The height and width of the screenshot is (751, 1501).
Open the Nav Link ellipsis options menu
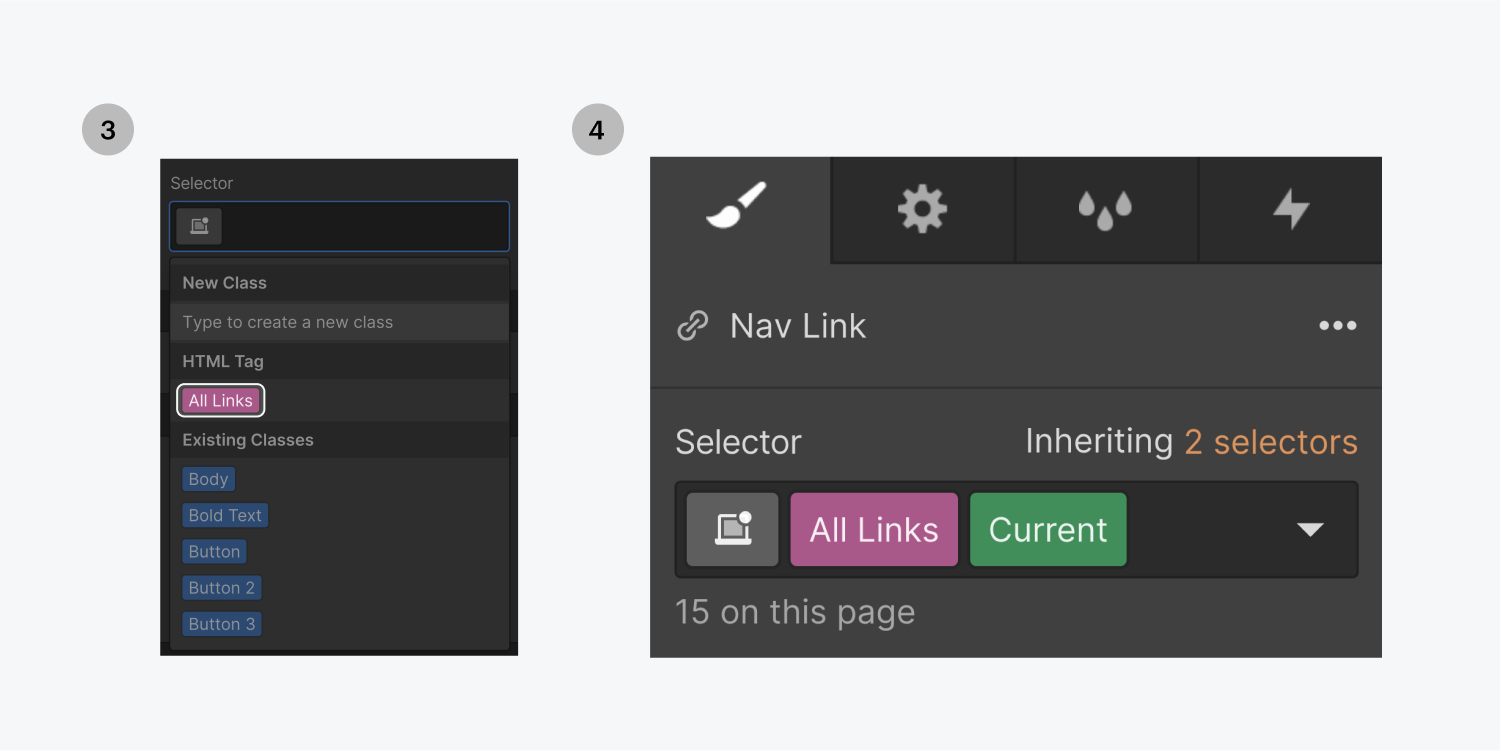pyautogui.click(x=1338, y=325)
